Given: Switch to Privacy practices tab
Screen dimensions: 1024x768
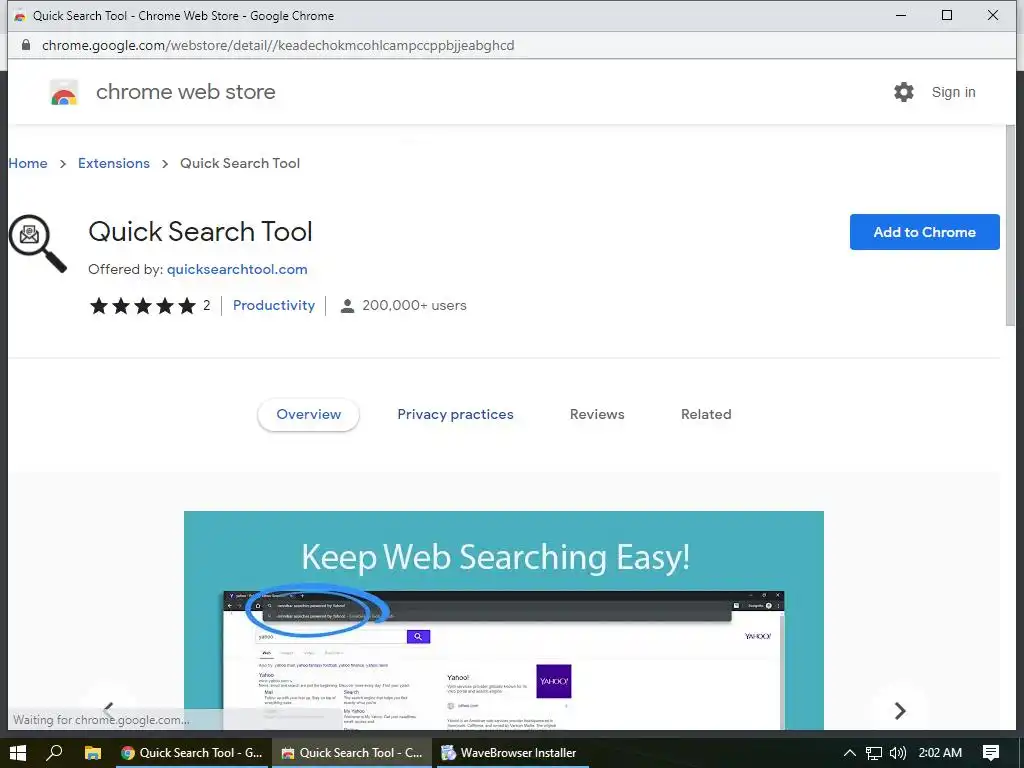Looking at the screenshot, I should [455, 414].
